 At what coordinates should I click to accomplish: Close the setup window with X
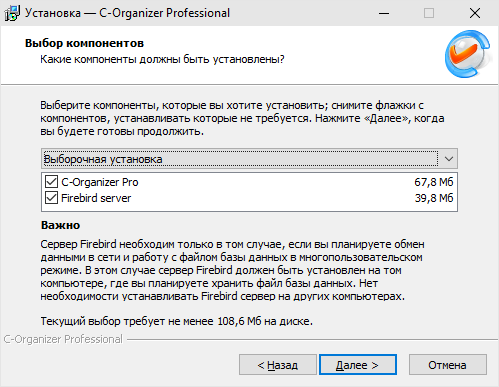click(x=475, y=13)
